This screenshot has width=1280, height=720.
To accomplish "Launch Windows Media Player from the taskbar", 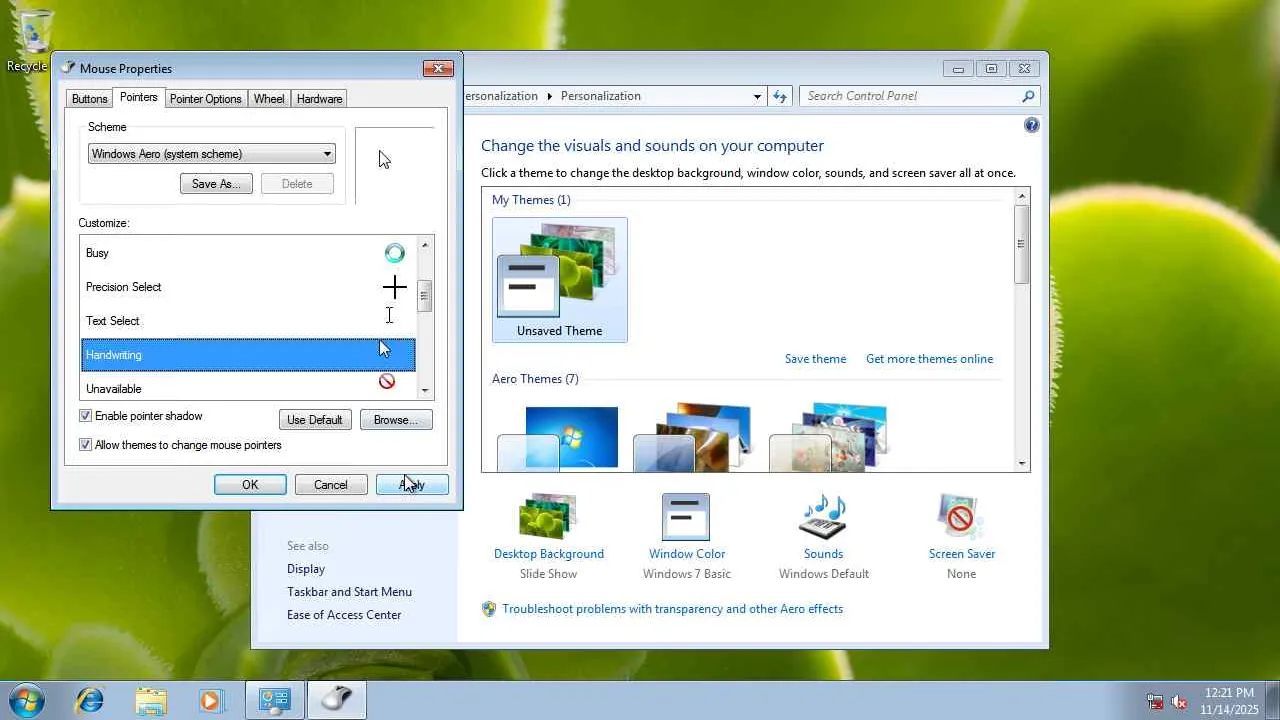I will coord(211,700).
